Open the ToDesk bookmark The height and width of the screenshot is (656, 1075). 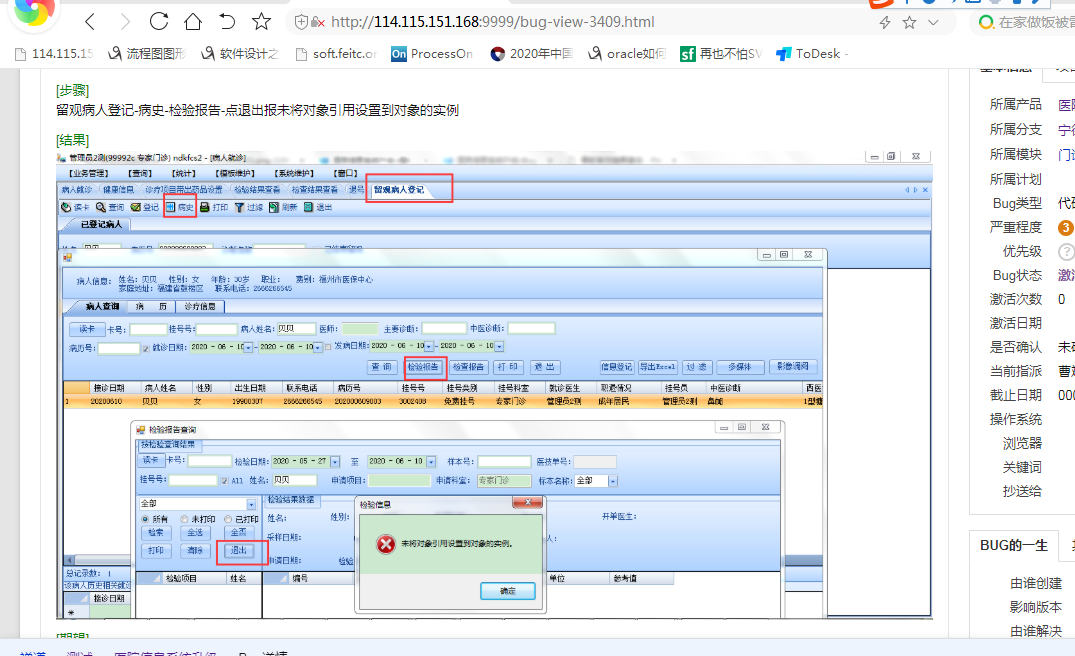[x=812, y=53]
